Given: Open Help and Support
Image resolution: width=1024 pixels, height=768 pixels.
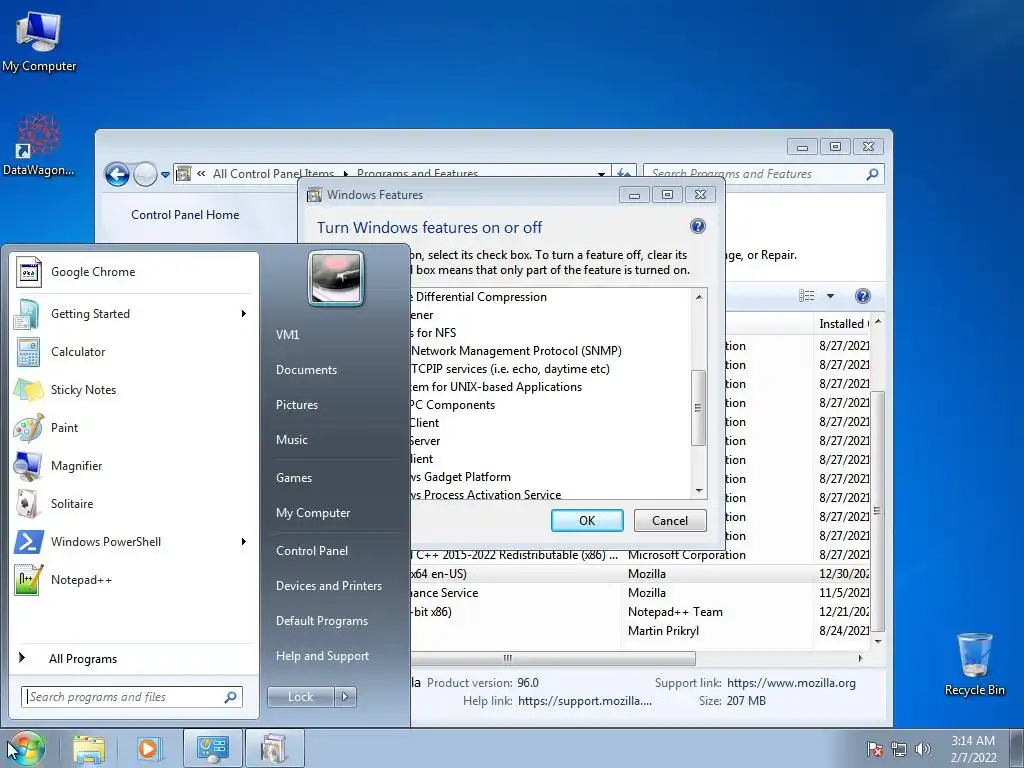Looking at the screenshot, I should pos(322,656).
